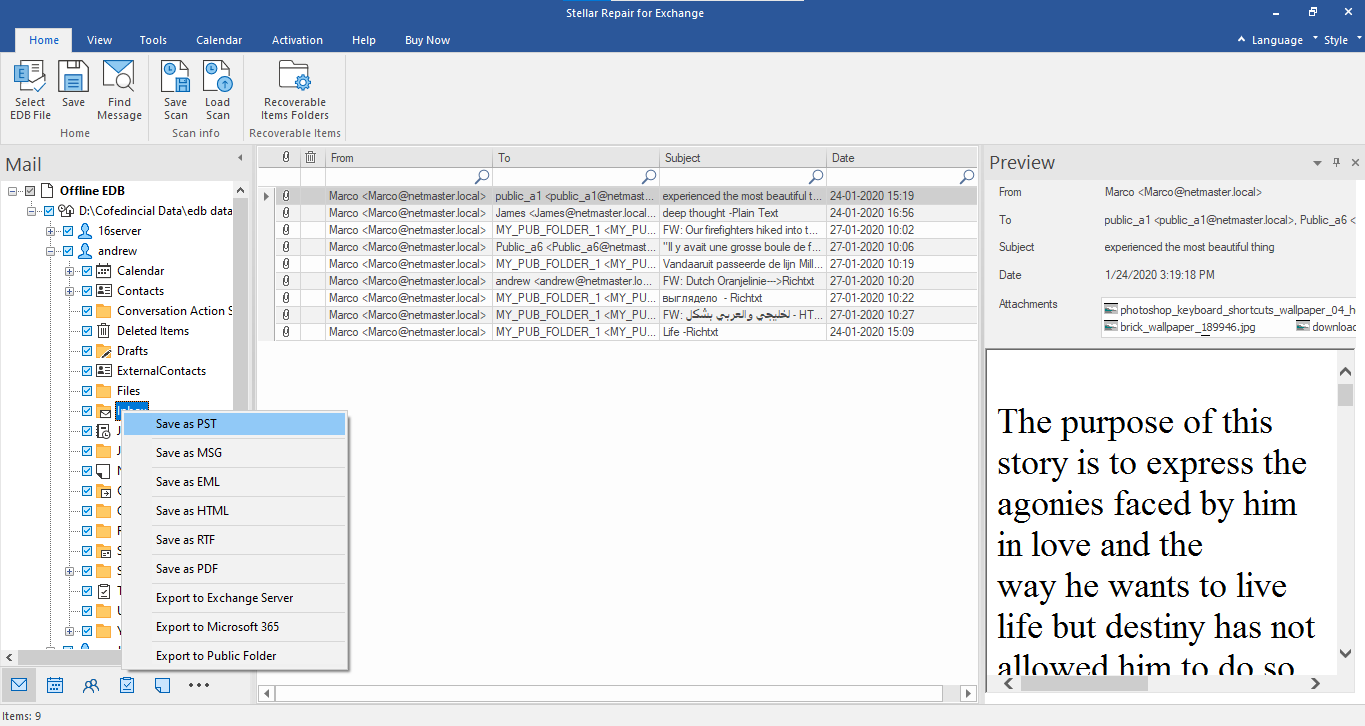Open the Activation ribbon tab
The image size is (1365, 726).
pyautogui.click(x=297, y=40)
